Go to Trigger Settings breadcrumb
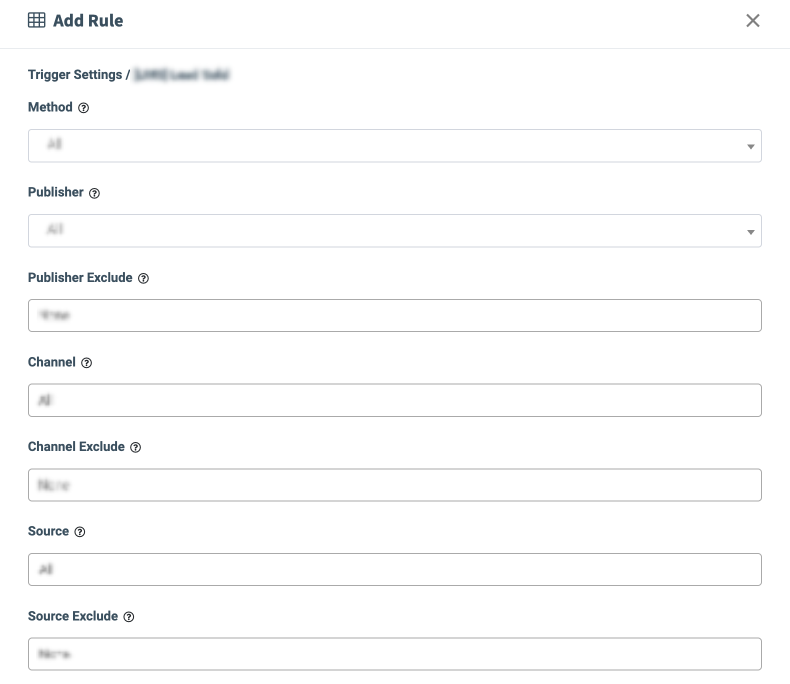790x684 pixels. [x=74, y=75]
